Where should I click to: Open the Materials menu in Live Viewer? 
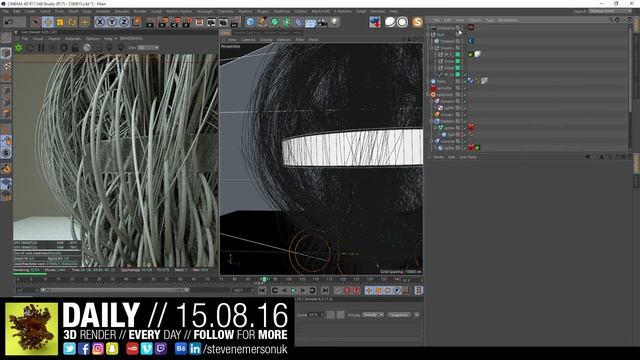click(x=73, y=39)
